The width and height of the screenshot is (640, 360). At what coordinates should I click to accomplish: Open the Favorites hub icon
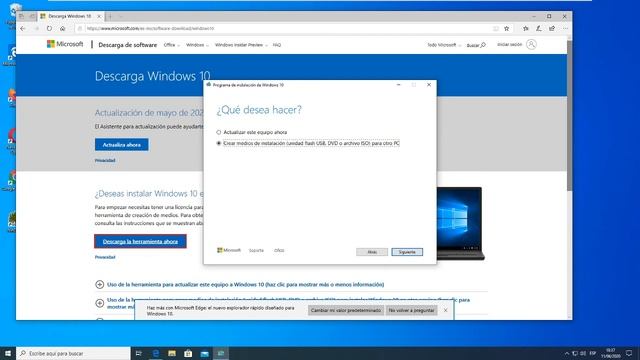[x=526, y=29]
